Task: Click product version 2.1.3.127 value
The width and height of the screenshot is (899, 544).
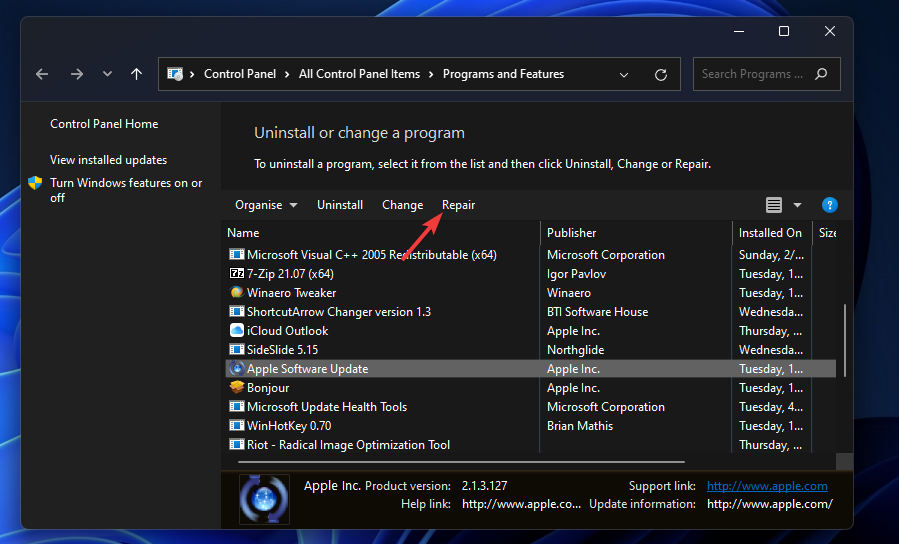Action: click(484, 486)
